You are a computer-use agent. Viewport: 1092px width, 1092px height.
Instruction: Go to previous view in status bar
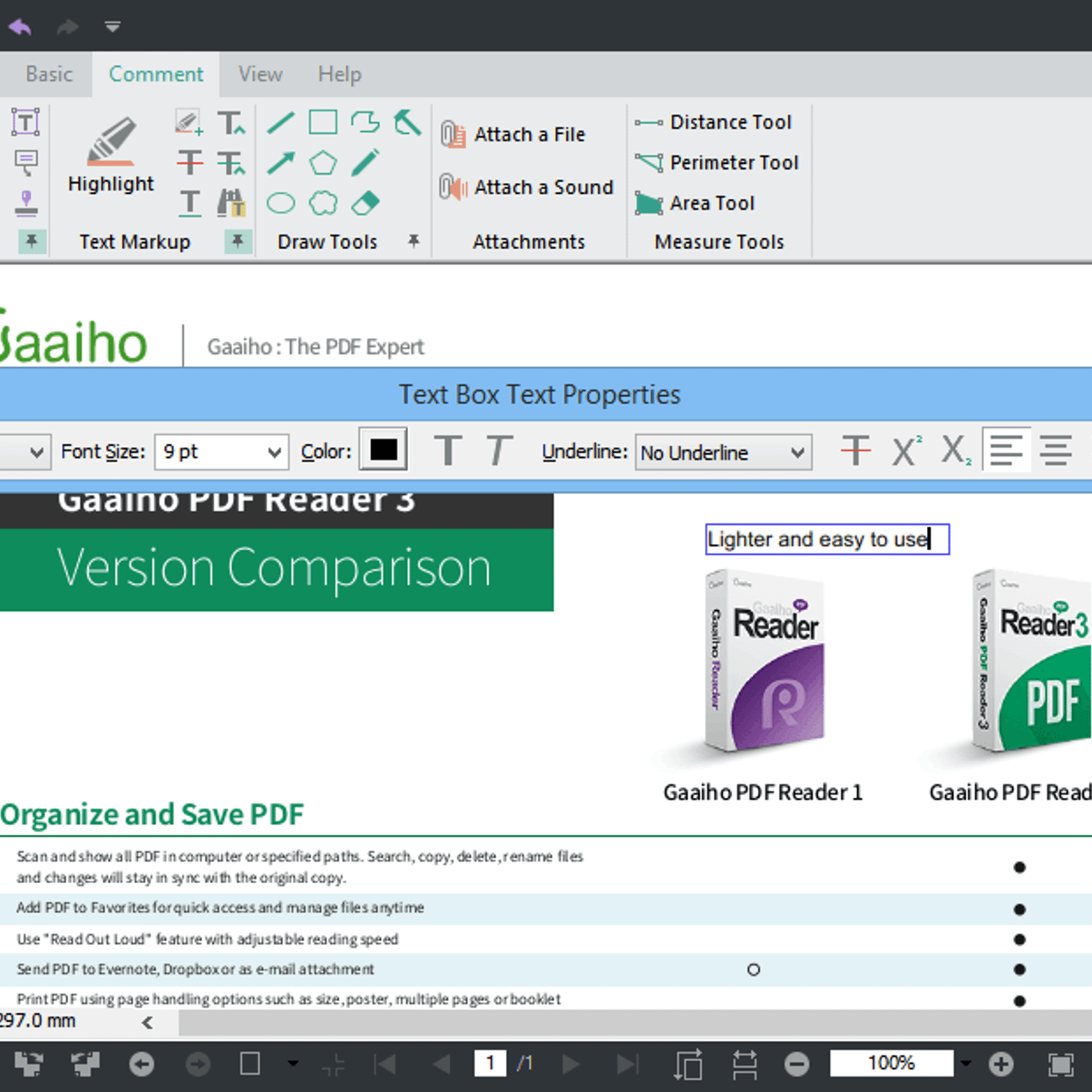pyautogui.click(x=142, y=1064)
